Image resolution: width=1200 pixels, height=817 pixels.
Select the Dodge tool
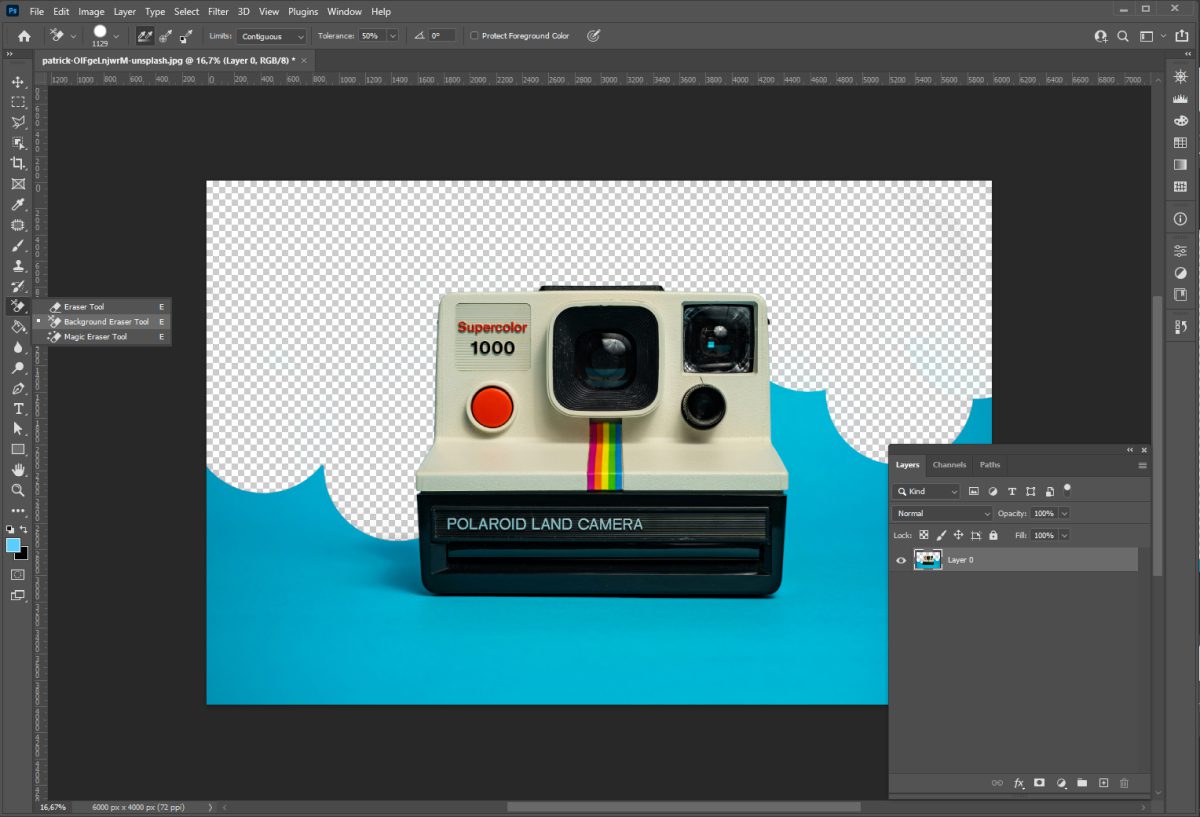point(18,368)
